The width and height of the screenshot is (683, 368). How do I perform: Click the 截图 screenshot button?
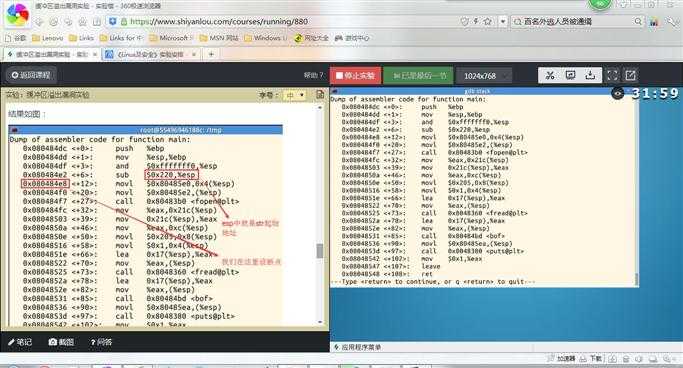coord(61,342)
